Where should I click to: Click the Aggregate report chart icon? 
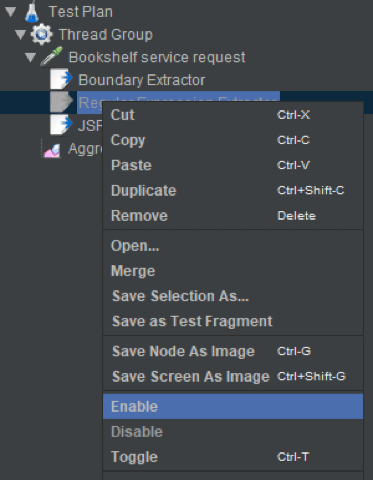click(52, 150)
